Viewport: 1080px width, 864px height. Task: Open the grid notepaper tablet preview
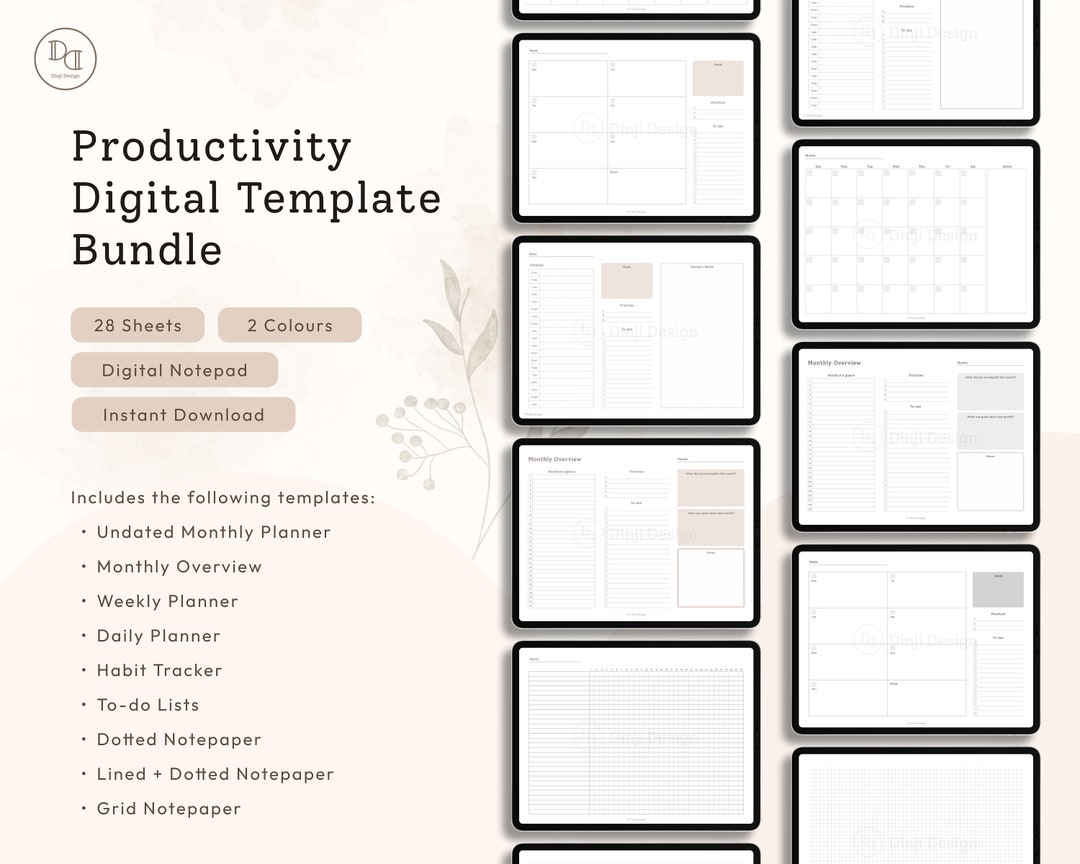916,810
